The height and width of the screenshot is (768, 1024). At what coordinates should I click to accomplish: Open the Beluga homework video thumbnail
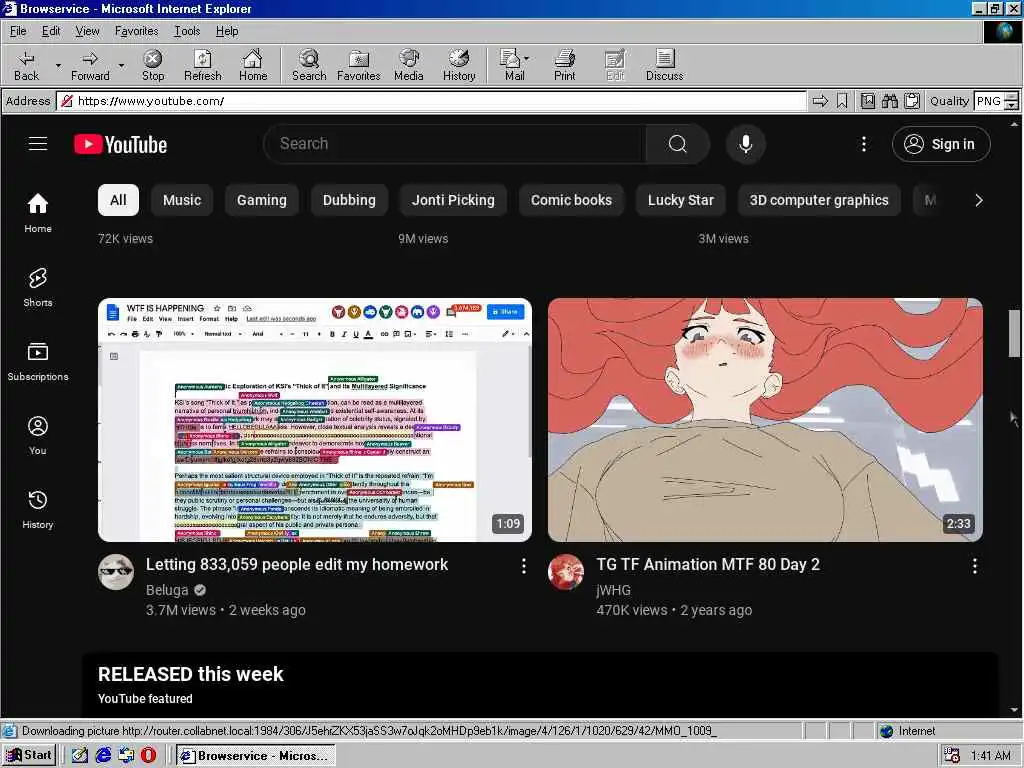coord(315,420)
